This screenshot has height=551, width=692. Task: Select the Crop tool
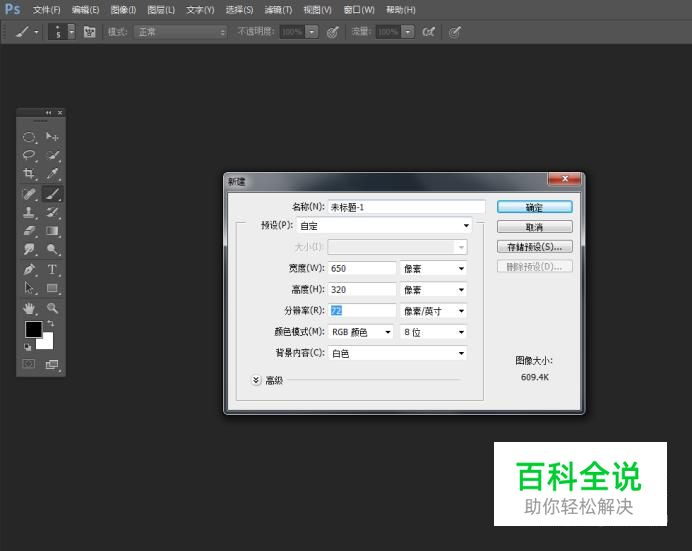29,173
